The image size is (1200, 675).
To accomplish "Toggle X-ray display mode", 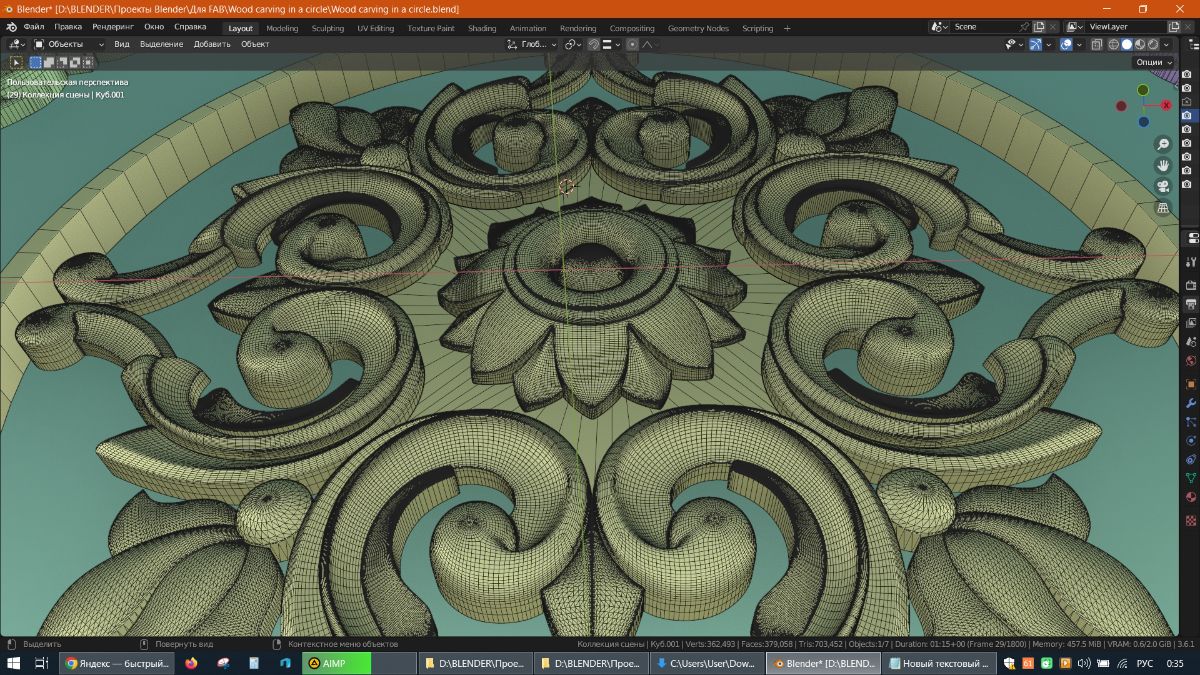I will click(1097, 44).
